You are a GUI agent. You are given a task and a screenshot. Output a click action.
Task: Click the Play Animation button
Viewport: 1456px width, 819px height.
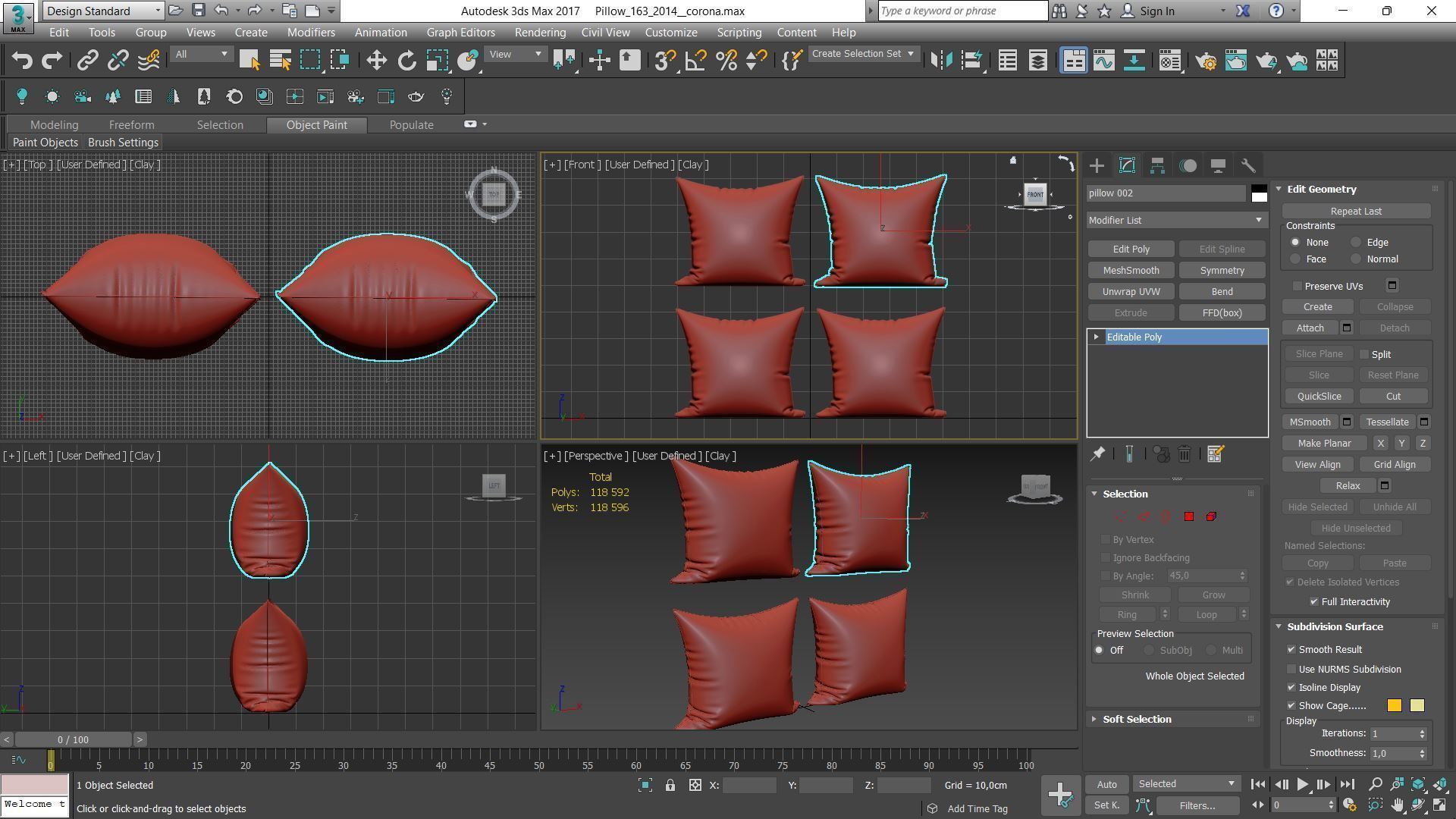[x=1302, y=785]
